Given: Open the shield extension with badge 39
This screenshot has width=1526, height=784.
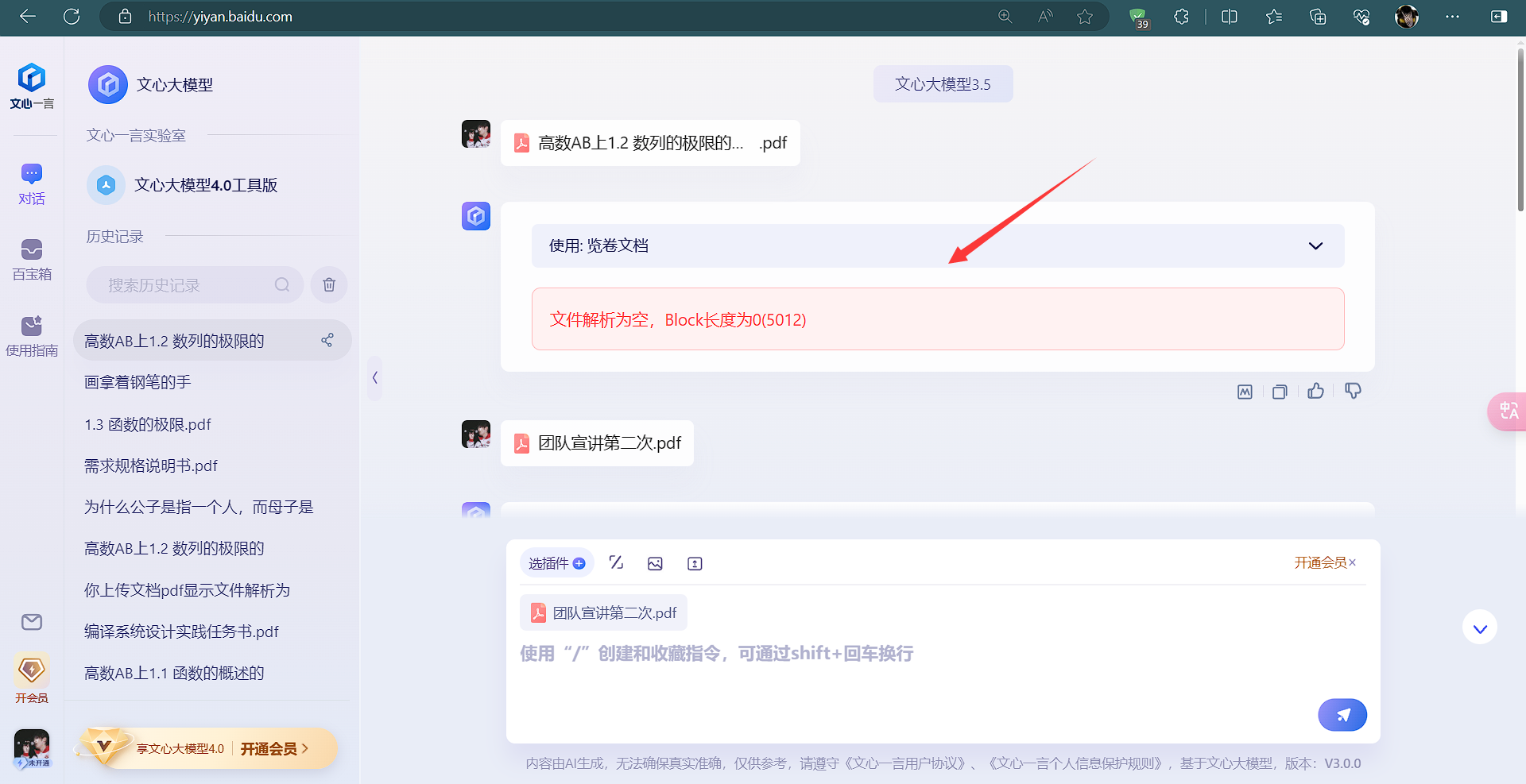Looking at the screenshot, I should click(x=1139, y=17).
